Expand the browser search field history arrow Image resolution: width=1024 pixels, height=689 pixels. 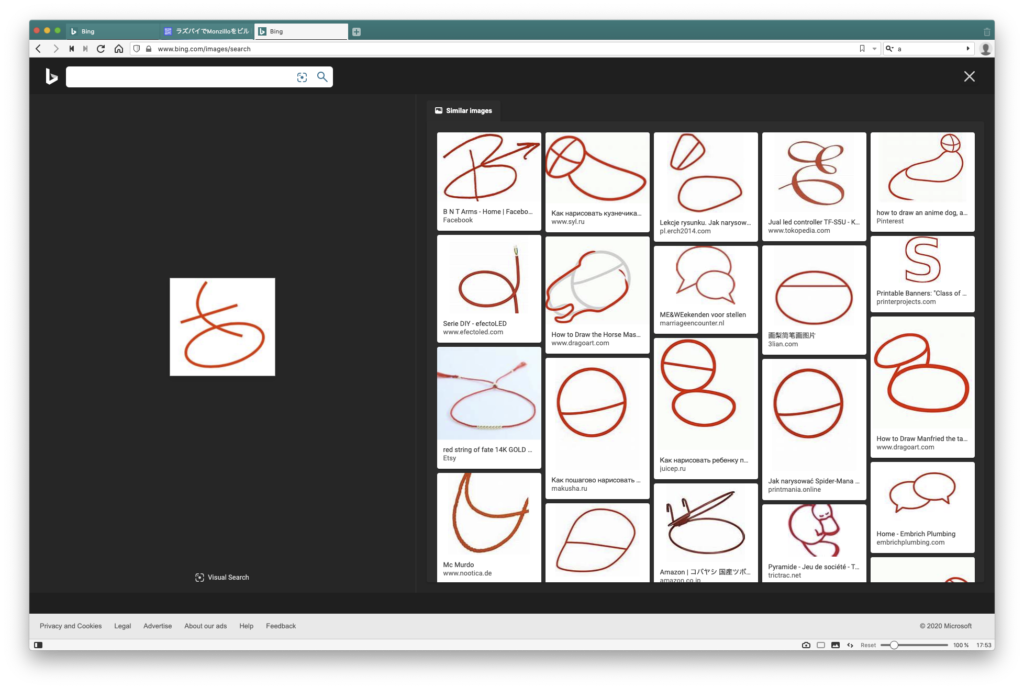967,48
